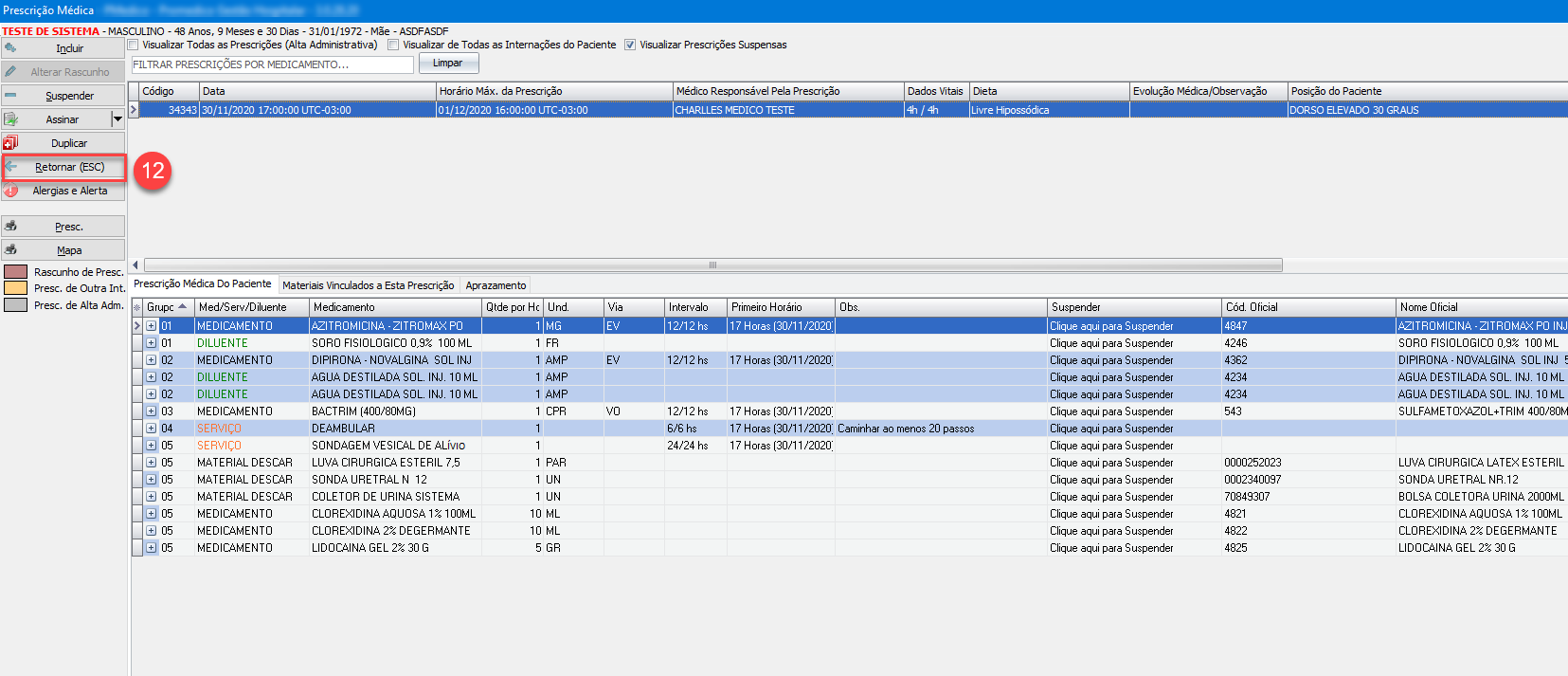Click suspend link for DIPIRONA - NOVALGINA
The width and height of the screenshot is (1568, 676).
pos(1111,360)
